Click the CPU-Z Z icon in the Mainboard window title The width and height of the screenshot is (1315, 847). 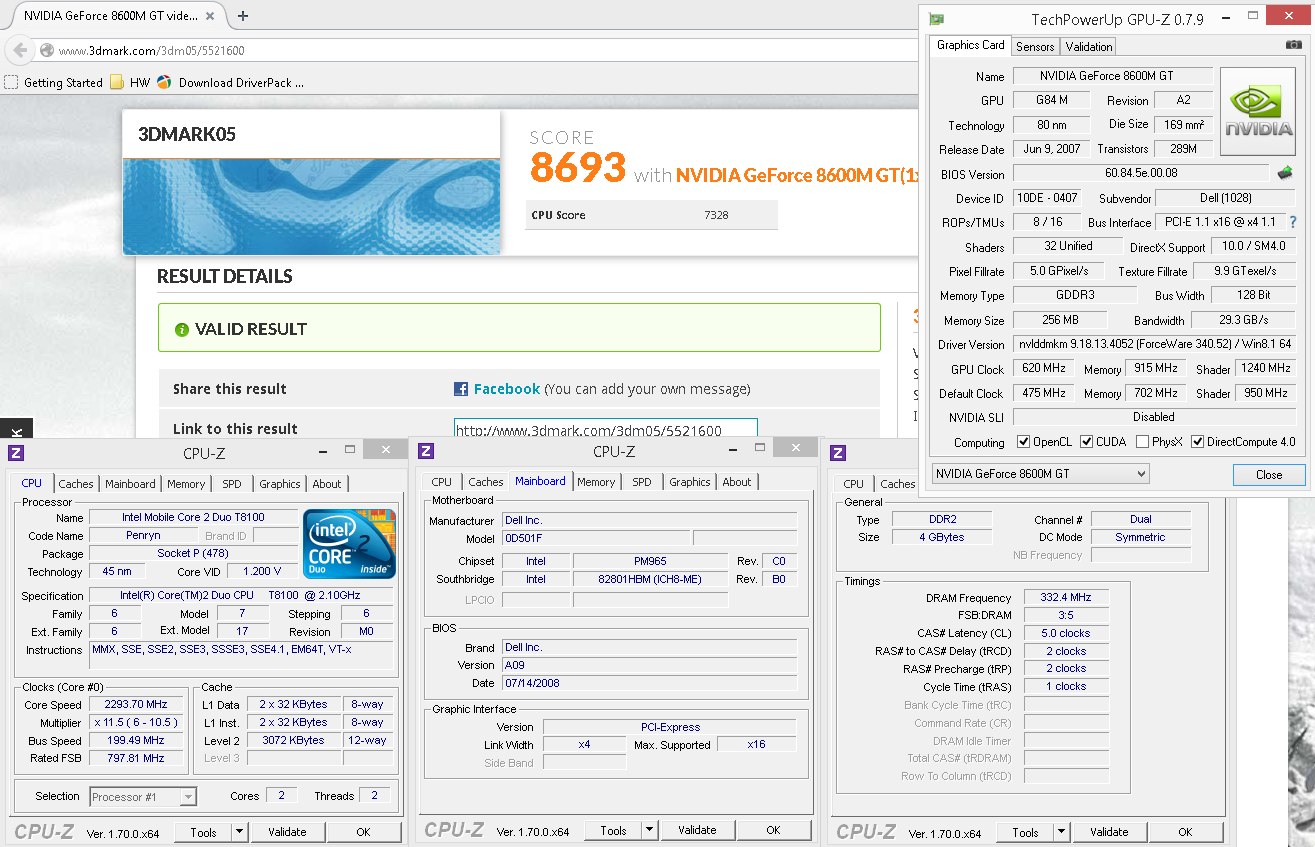(426, 452)
